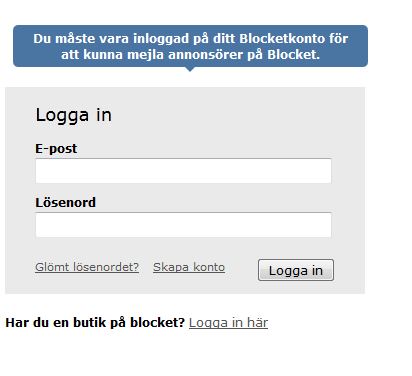Click the bold Lösenord field label
Screen dimensions: 412x376
click(x=66, y=202)
